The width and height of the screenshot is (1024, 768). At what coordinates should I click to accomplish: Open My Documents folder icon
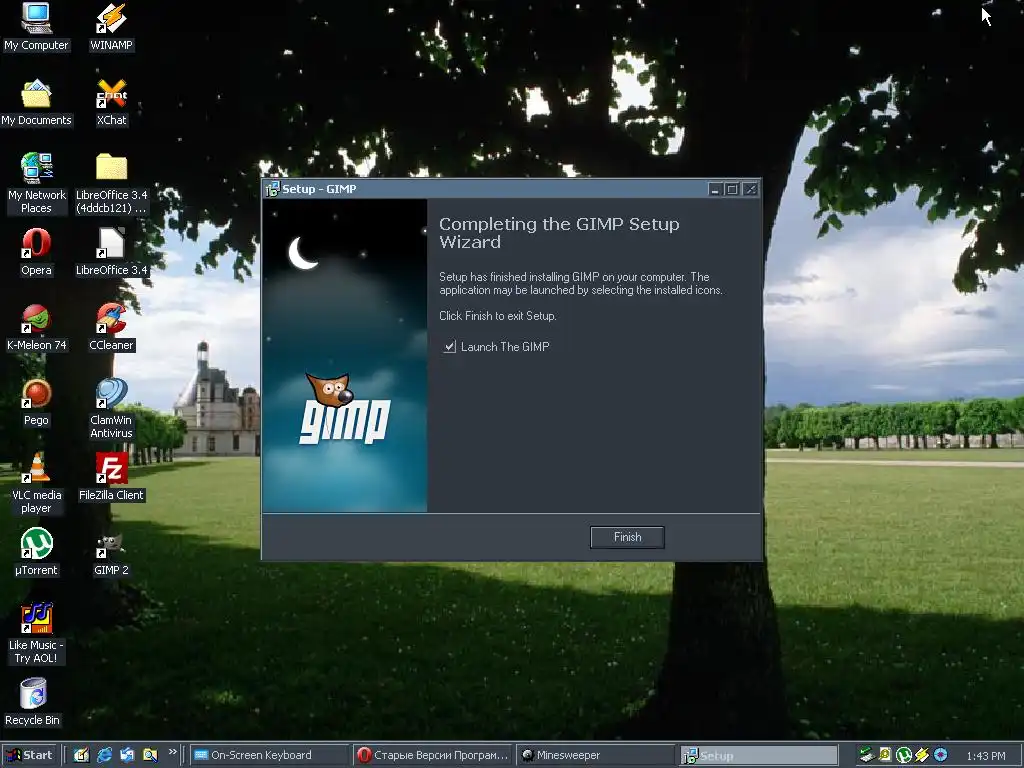click(36, 103)
